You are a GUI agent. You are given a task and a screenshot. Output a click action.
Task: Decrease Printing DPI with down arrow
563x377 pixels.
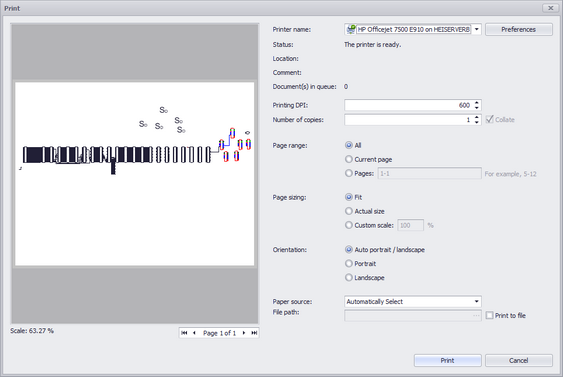click(x=476, y=108)
